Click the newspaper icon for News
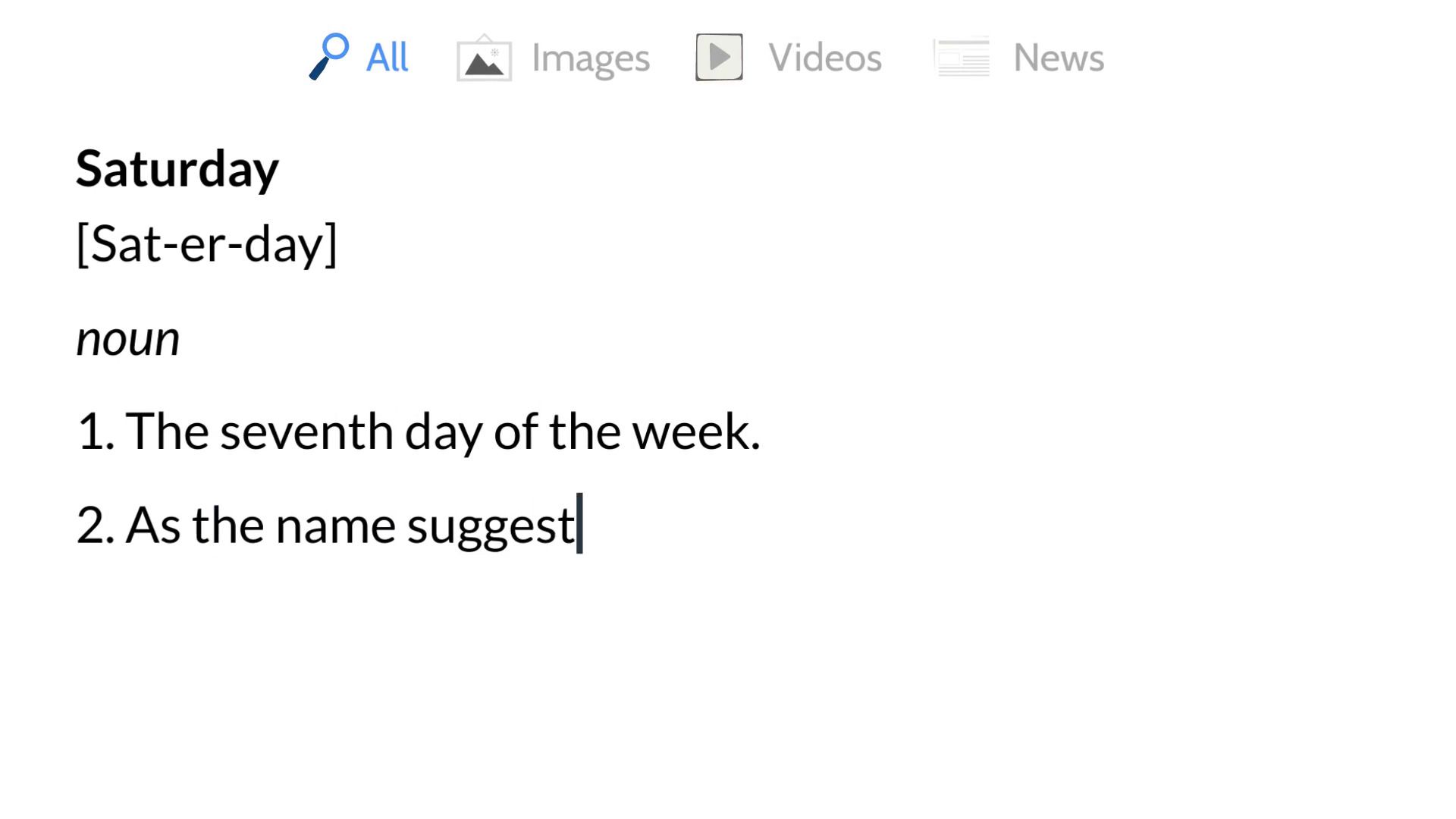Screen dimensions: 1456x819 tap(962, 57)
